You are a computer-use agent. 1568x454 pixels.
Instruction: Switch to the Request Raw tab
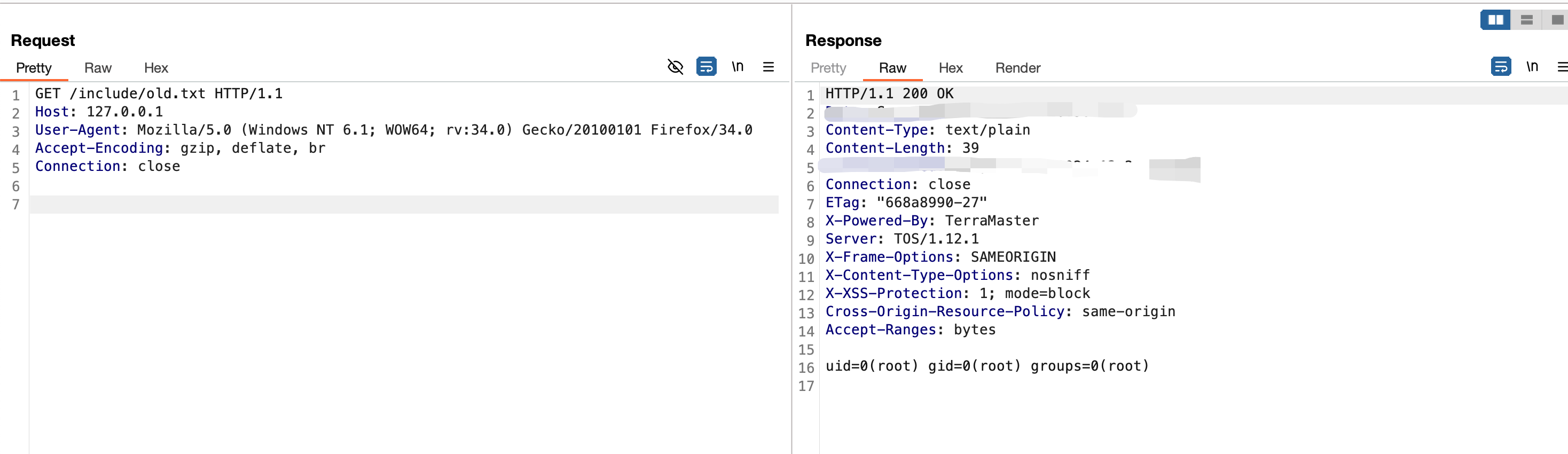click(x=97, y=68)
